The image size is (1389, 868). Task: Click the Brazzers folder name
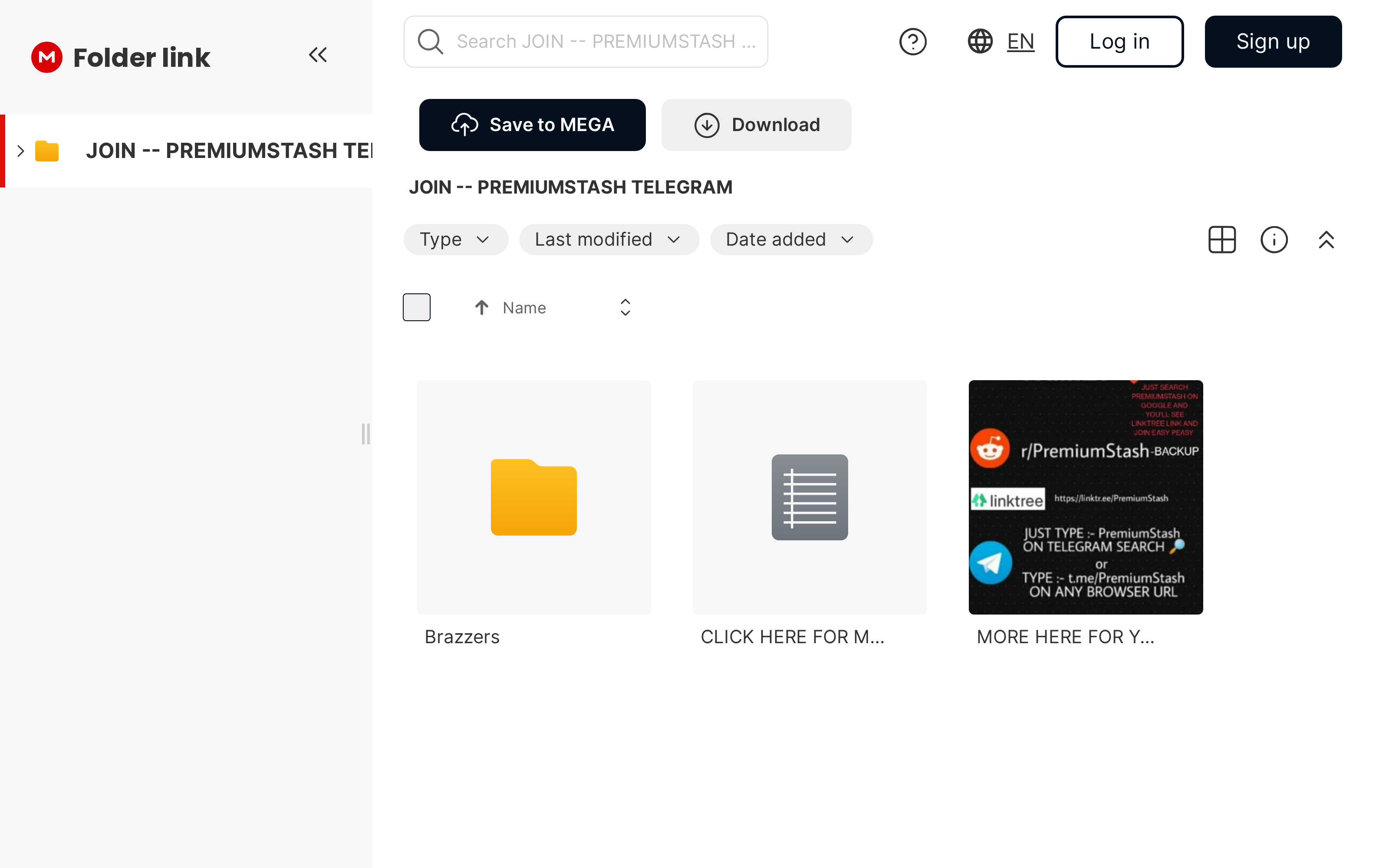[462, 637]
